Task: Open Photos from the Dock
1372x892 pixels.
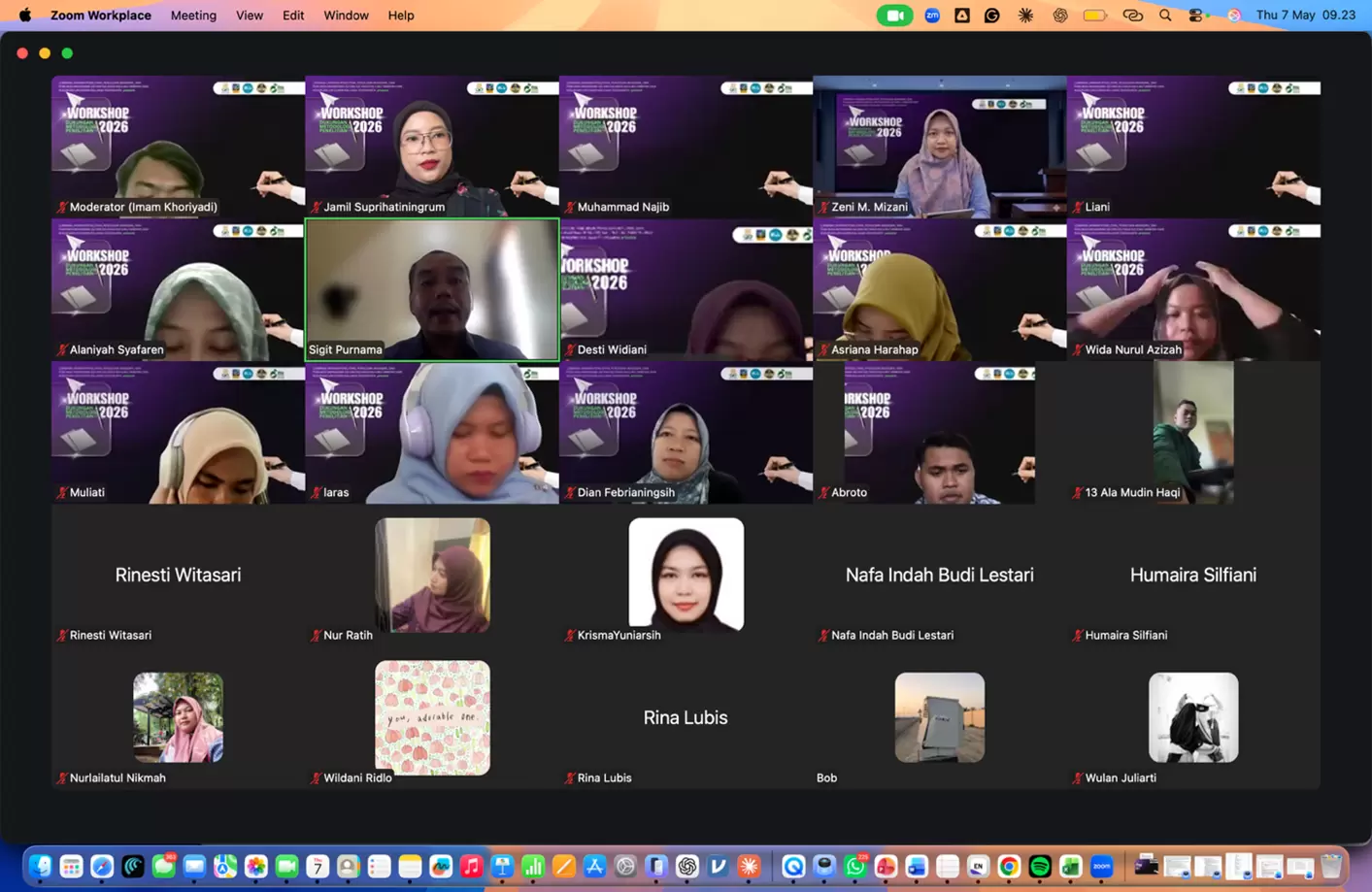Action: (256, 866)
